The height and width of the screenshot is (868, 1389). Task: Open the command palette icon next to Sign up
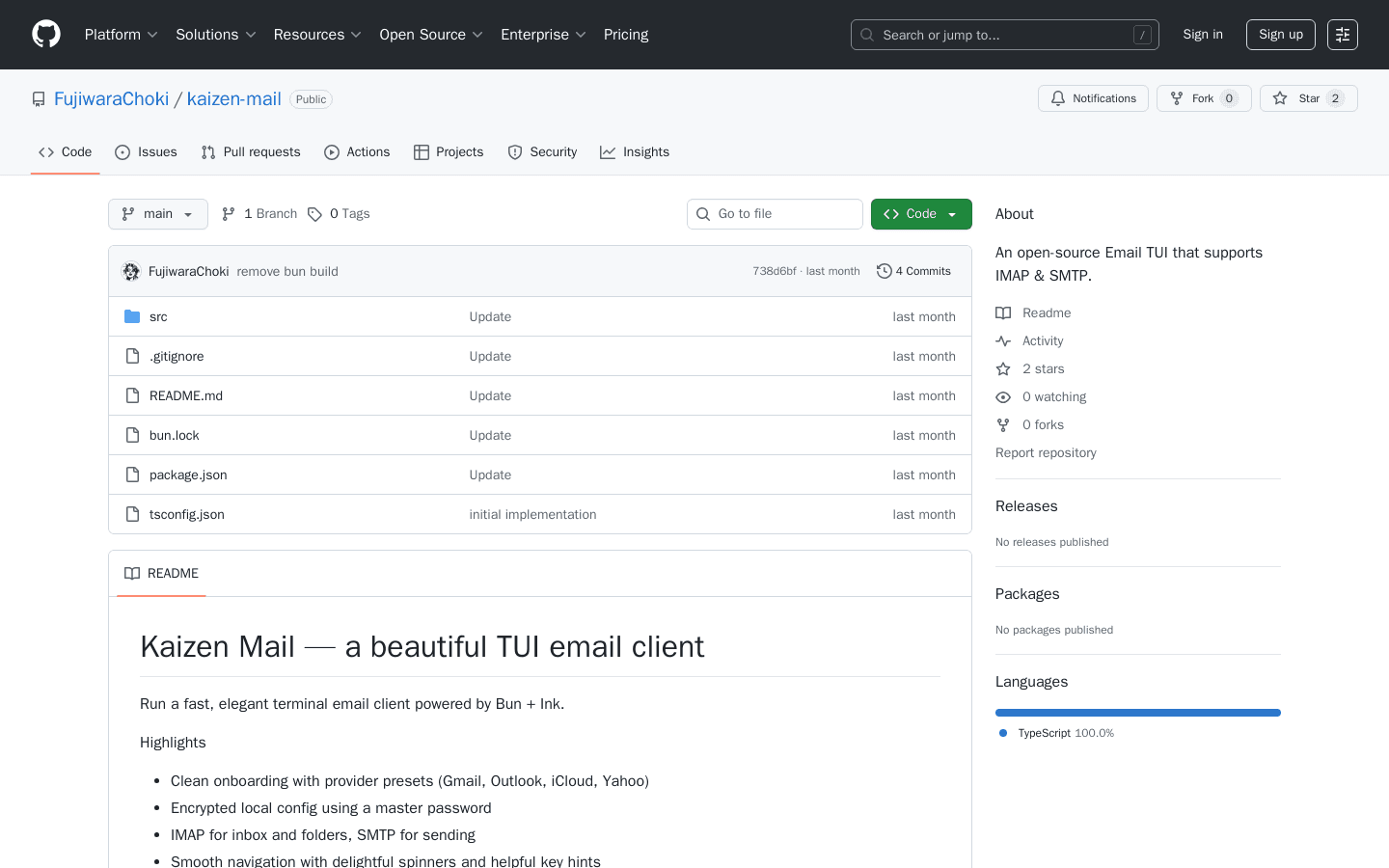tap(1342, 34)
